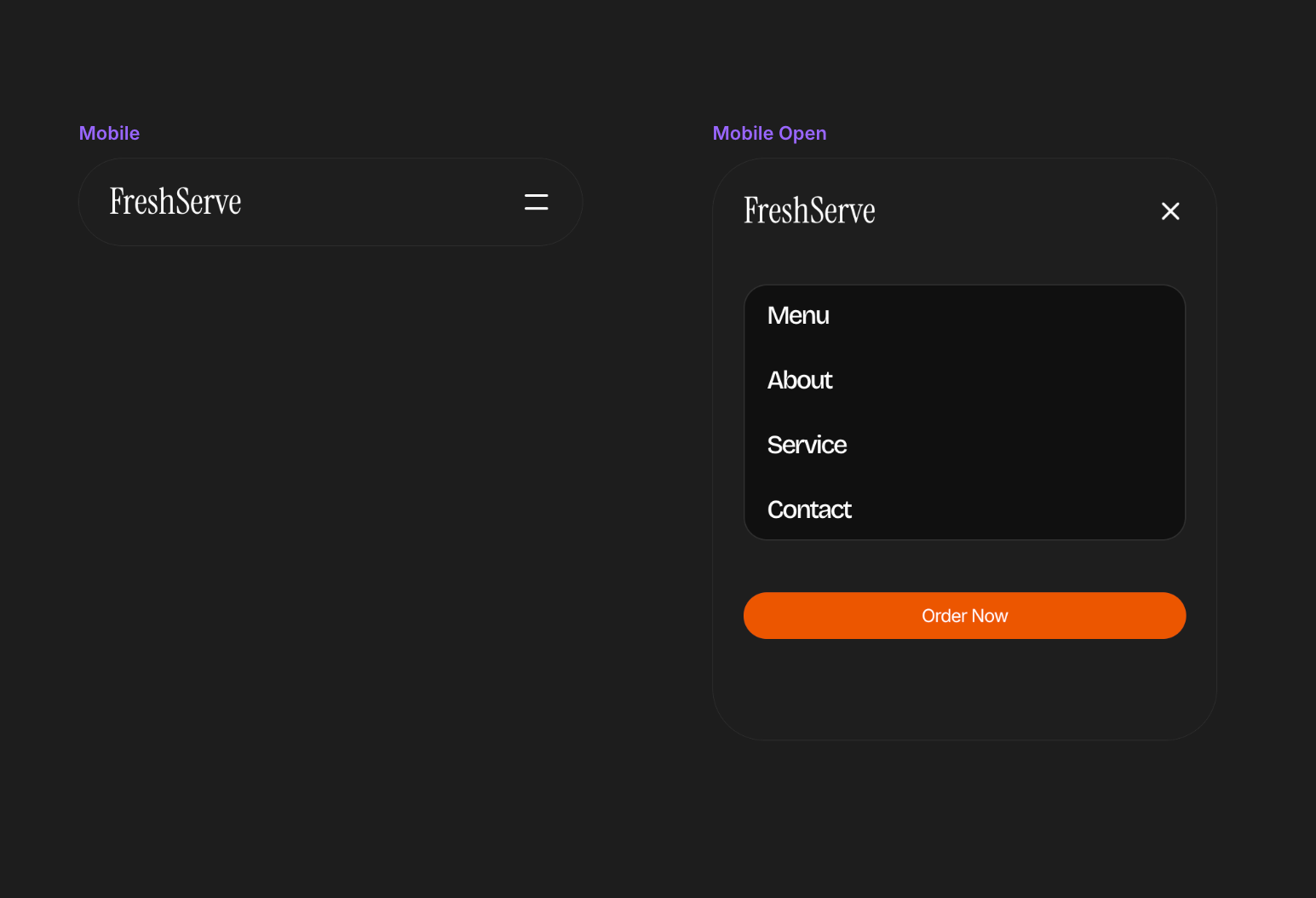Go to the About navigation link

point(800,381)
